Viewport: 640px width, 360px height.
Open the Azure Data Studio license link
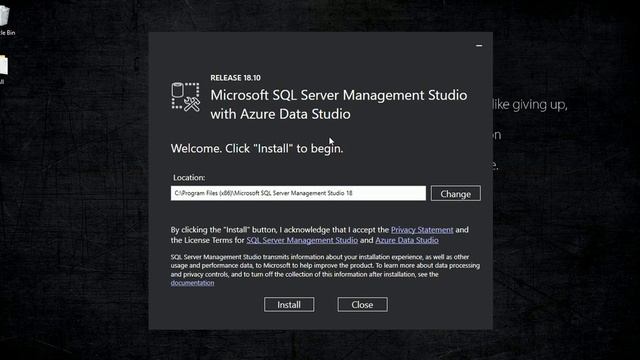click(x=407, y=240)
